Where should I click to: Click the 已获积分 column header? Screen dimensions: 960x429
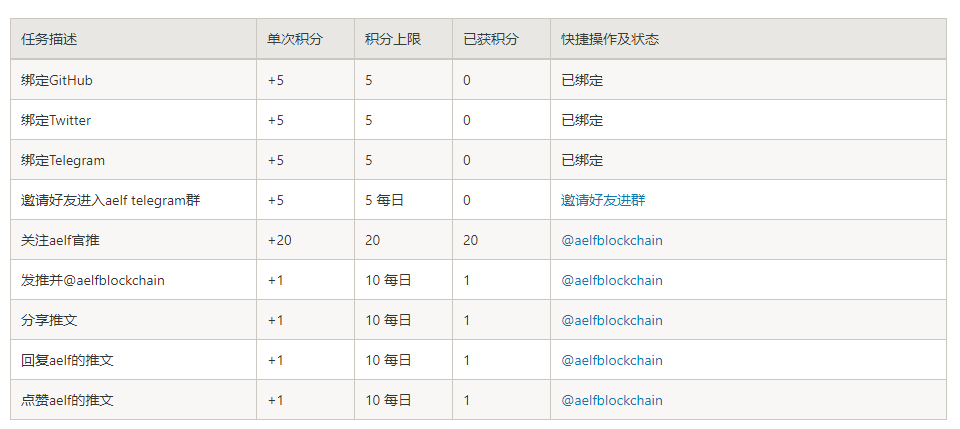click(491, 39)
